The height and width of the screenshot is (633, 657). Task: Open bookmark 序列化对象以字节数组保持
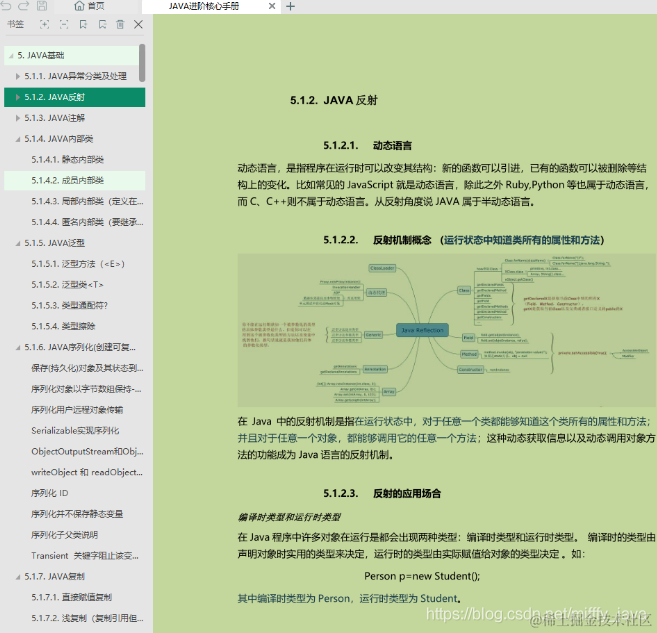(86, 389)
